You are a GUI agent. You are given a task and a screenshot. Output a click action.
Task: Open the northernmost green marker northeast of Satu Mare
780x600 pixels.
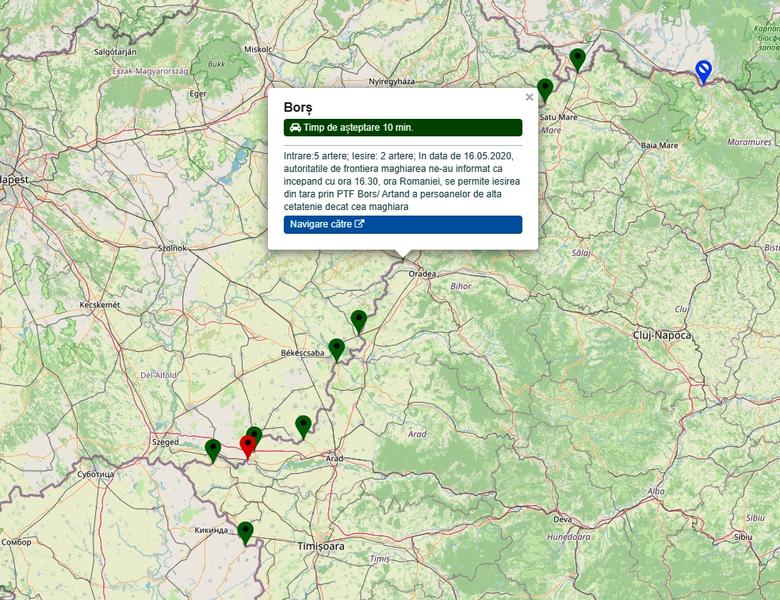pos(577,59)
